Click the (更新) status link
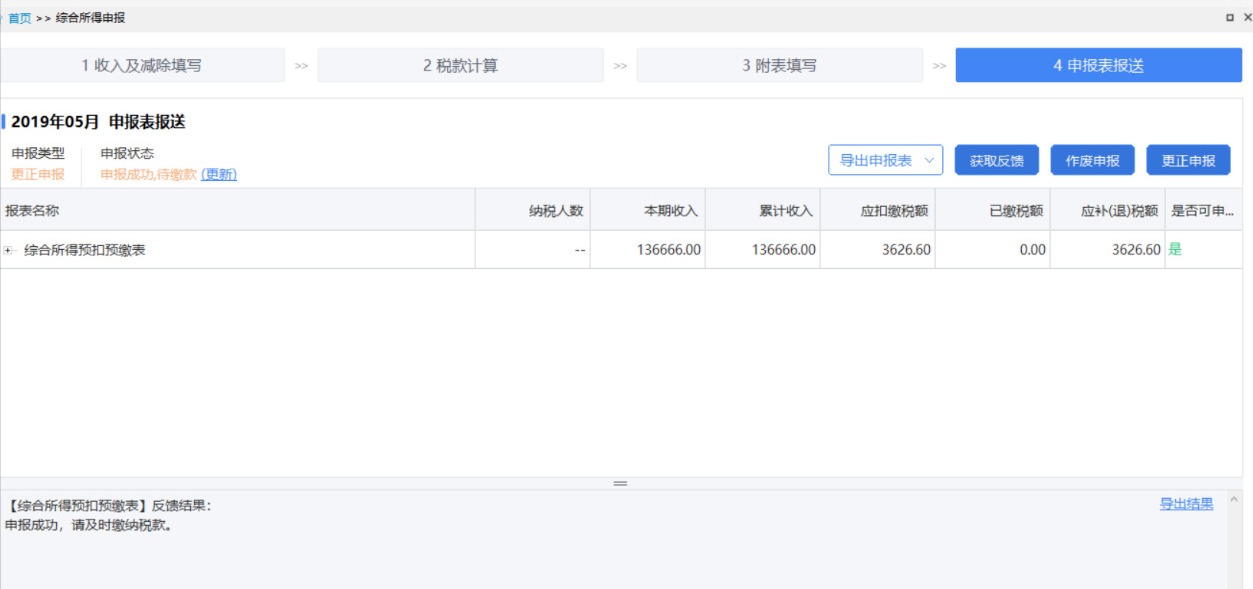Viewport: 1253px width, 589px height. (219, 174)
